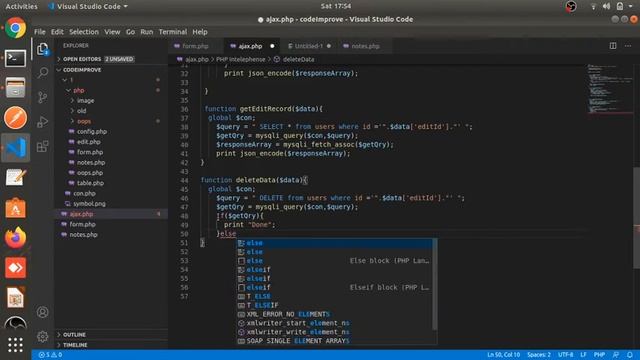640x360 pixels.
Task: Click the feedback icon in status bar
Action: (x=616, y=355)
